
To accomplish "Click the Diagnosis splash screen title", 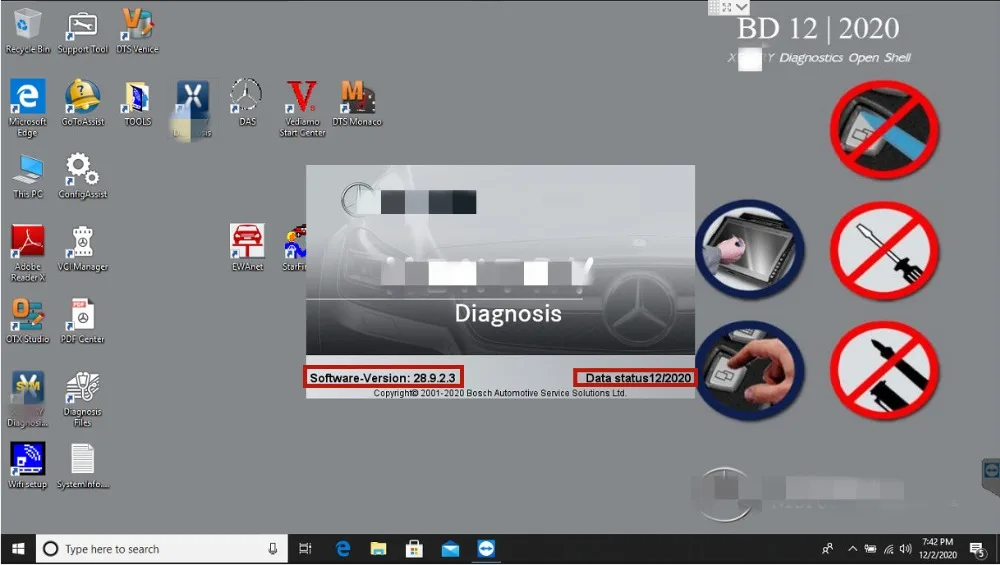I will tap(508, 314).
